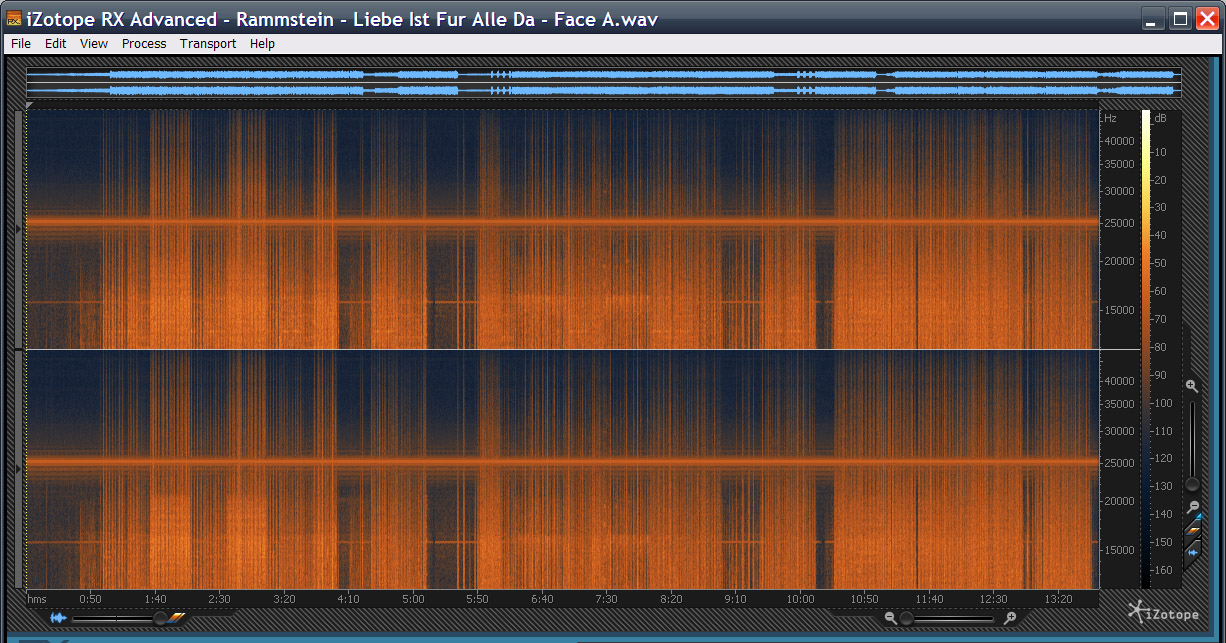Screen dimensions: 1226x643
Task: Click the waveform/spectrogram blend slider knob
Action: tap(159, 618)
